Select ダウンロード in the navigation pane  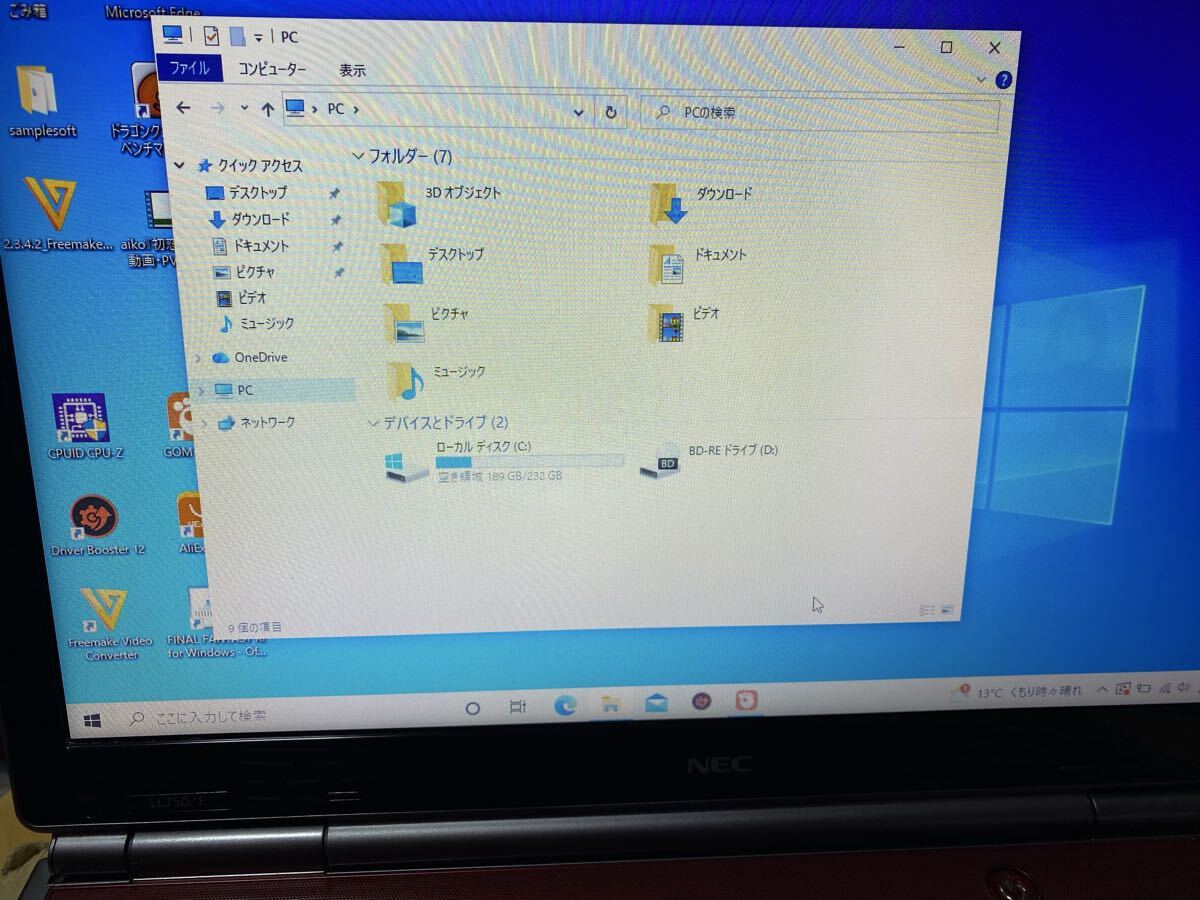[260, 219]
